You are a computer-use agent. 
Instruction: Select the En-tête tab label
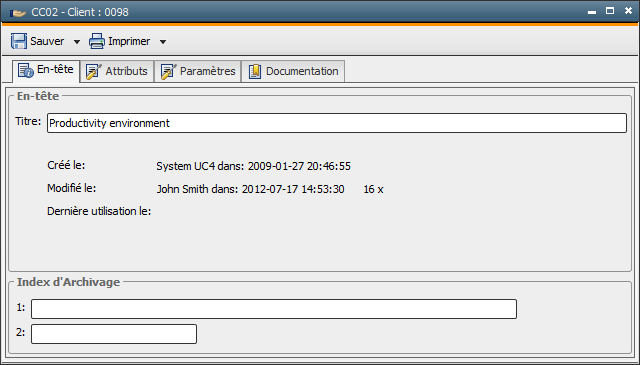click(x=55, y=69)
